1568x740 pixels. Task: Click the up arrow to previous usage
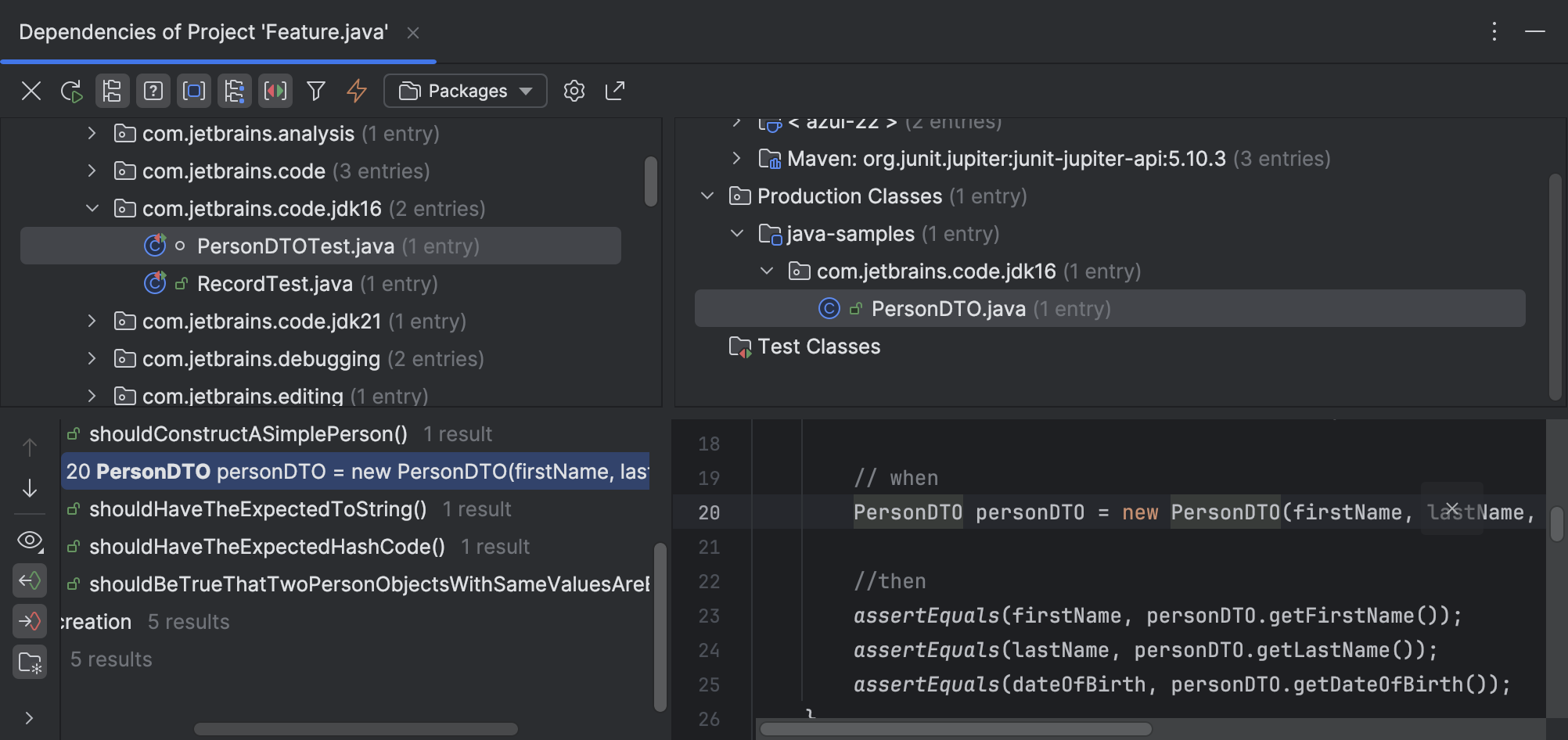tap(30, 446)
